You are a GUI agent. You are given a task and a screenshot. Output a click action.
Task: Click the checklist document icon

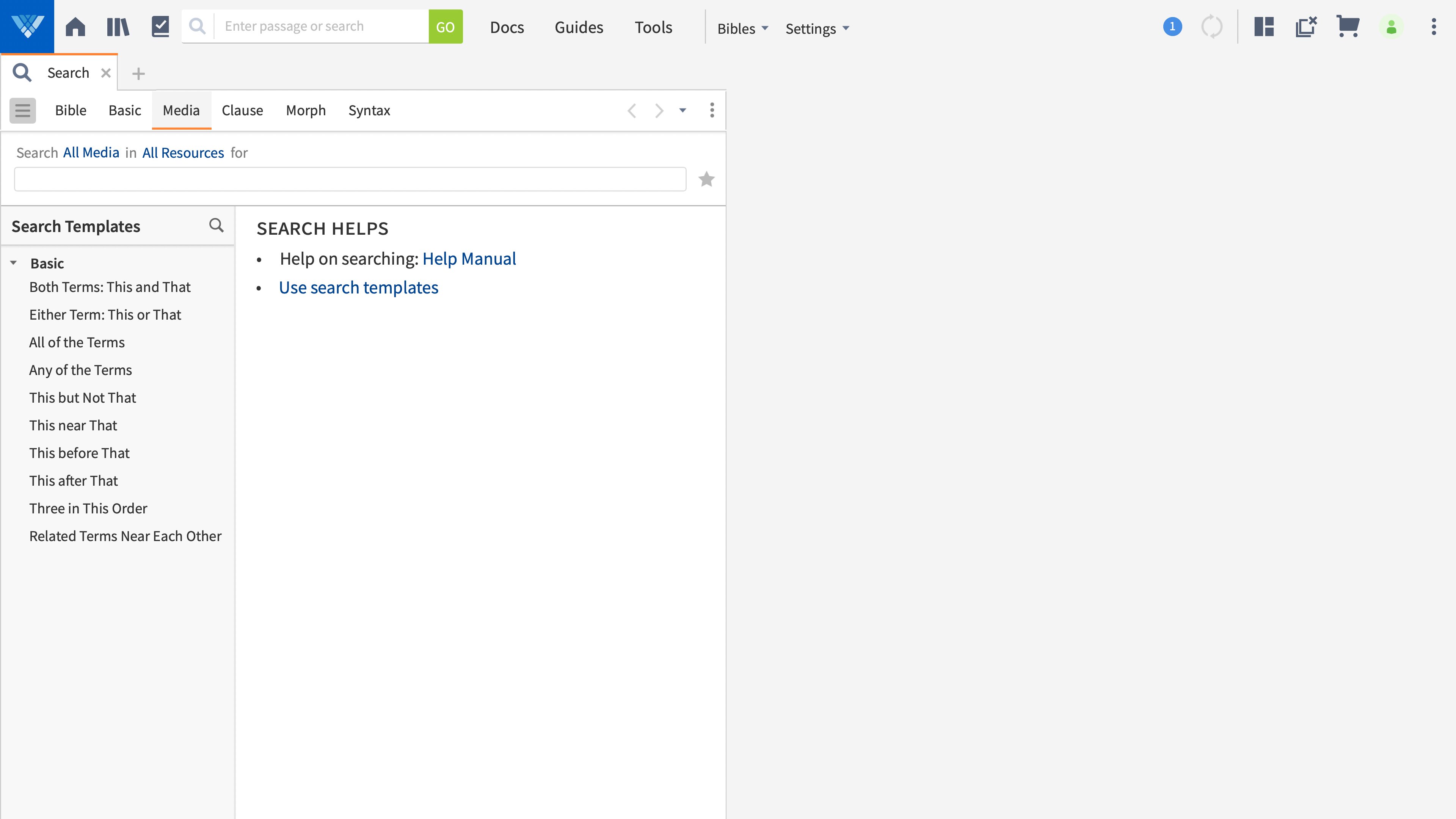pos(160,27)
